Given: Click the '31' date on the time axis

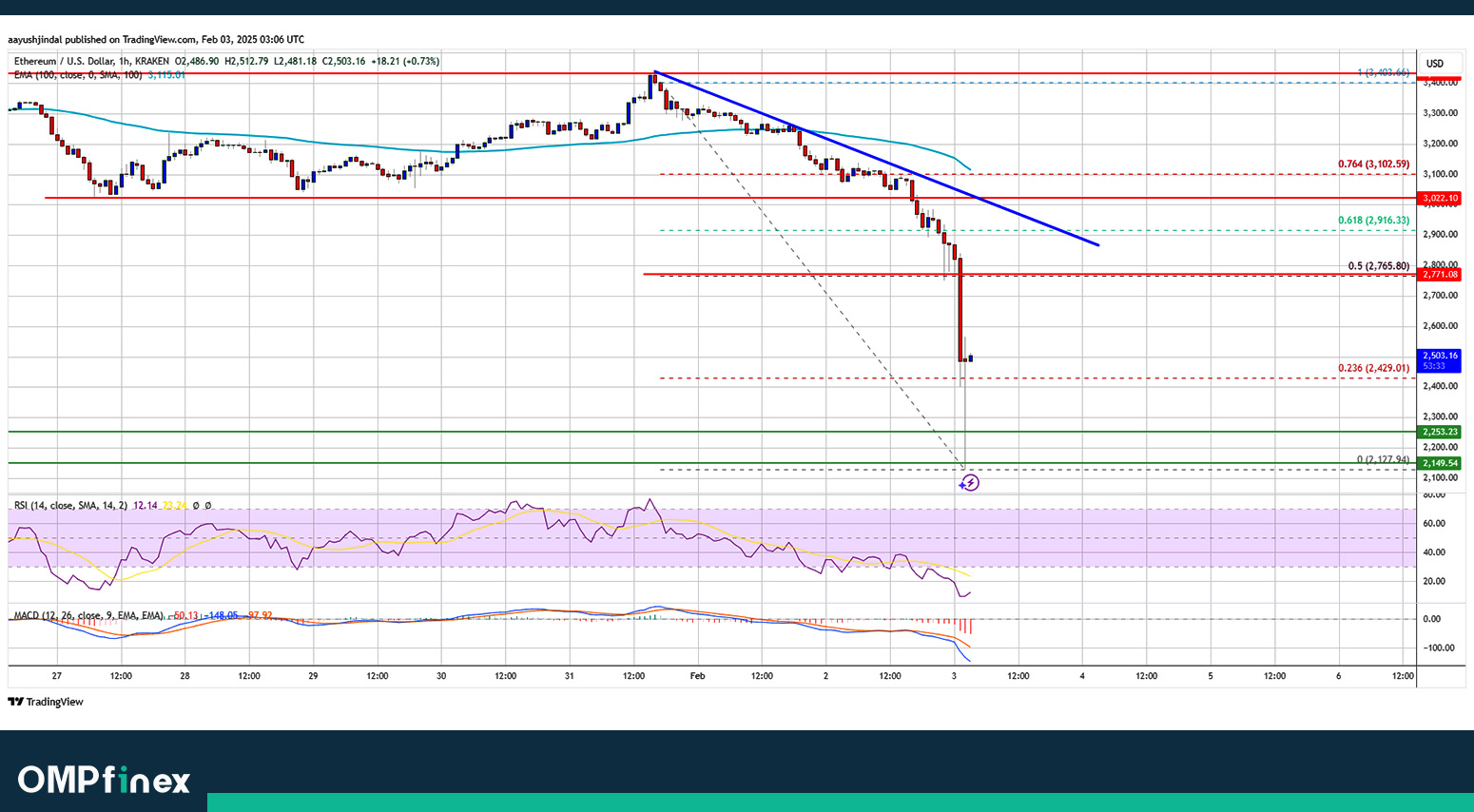Looking at the screenshot, I should pos(569,676).
